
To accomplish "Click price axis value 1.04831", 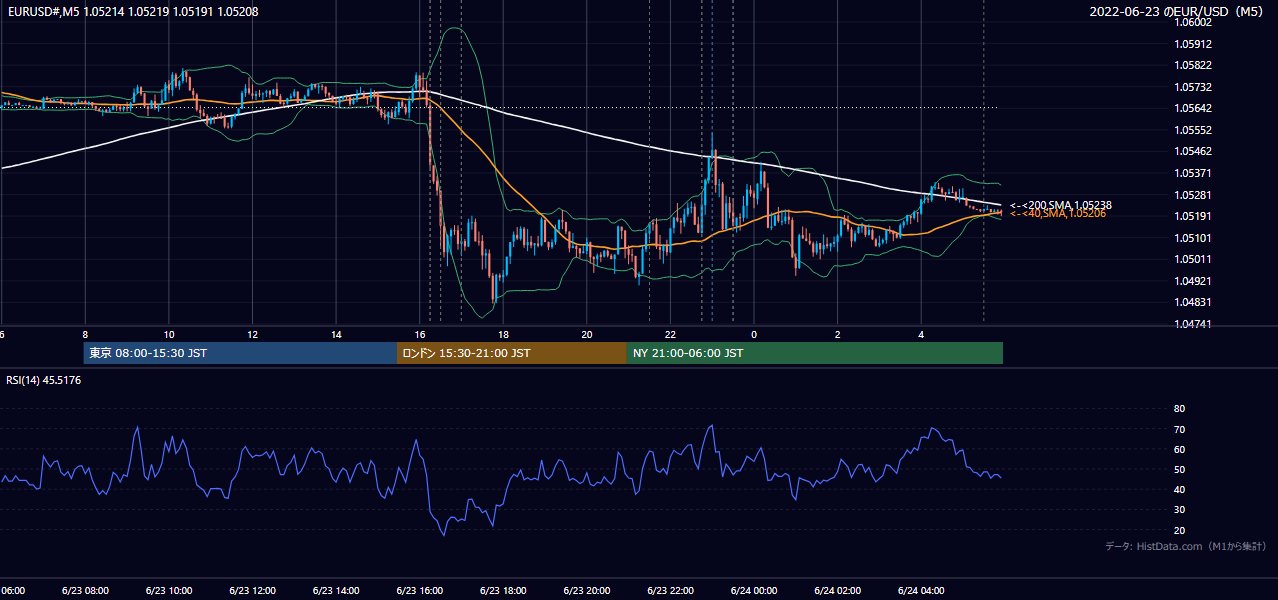I will point(1192,302).
